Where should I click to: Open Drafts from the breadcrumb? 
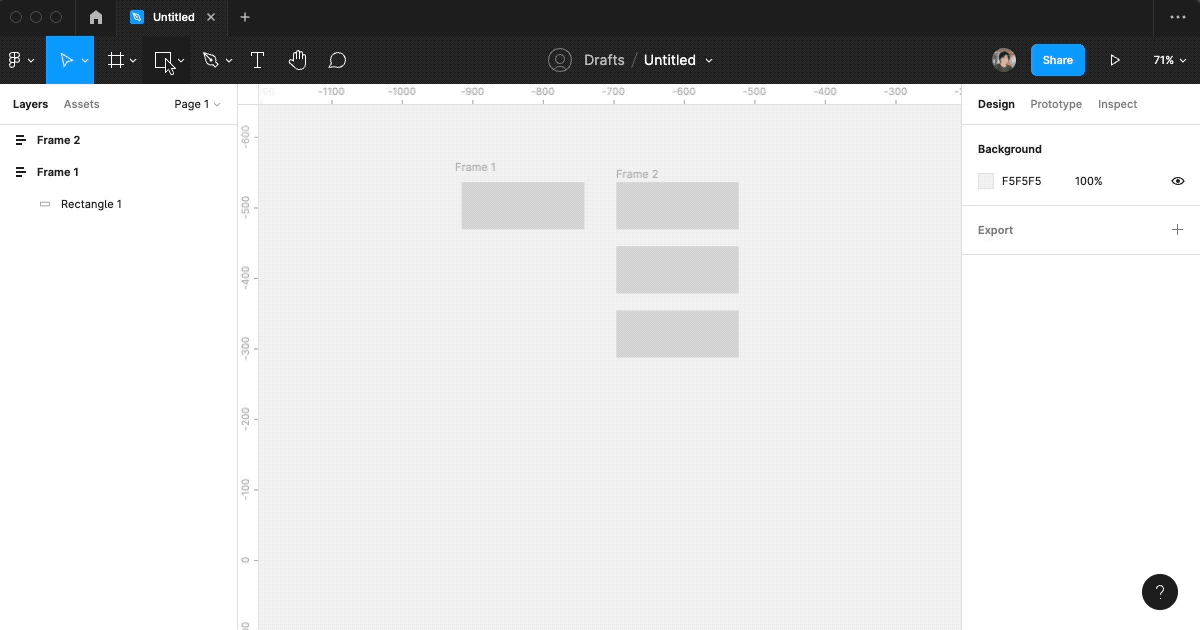604,60
